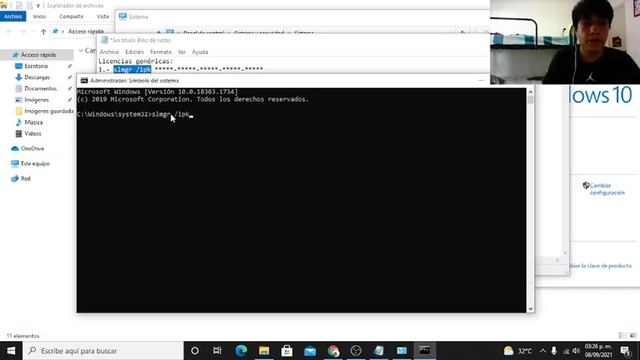
Task: Switch to Command Prompt on taskbar
Action: 424,351
